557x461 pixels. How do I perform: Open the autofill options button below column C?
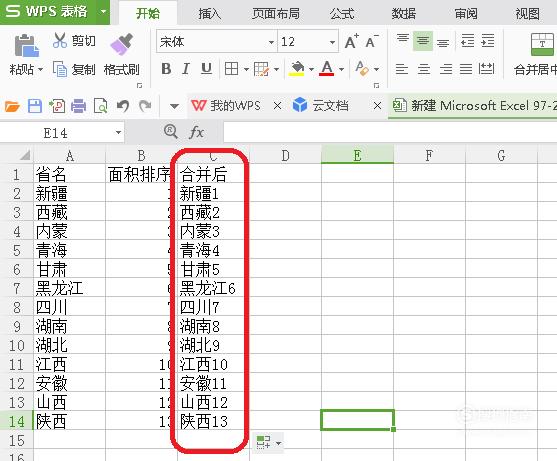268,443
